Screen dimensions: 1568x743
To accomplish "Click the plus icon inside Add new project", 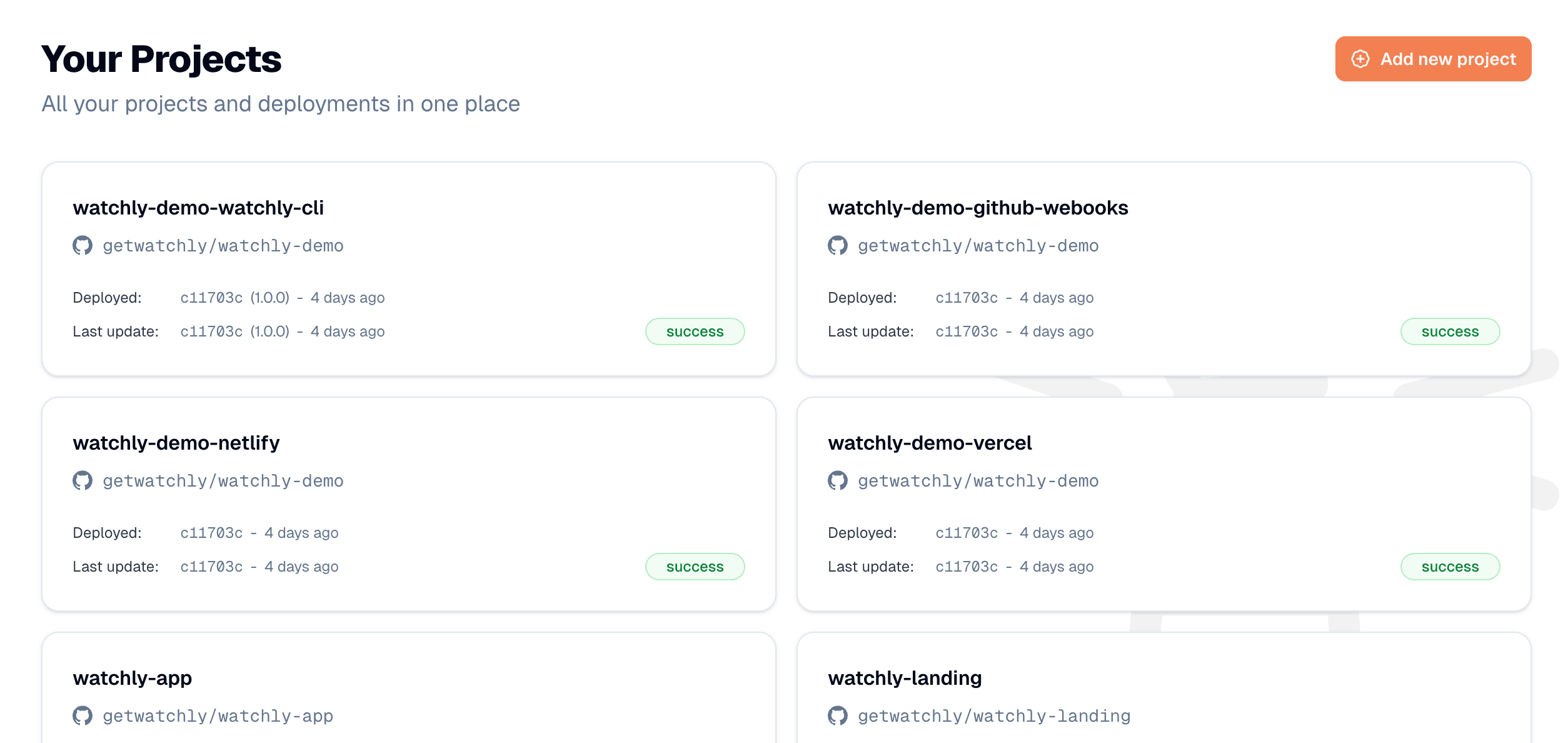I will [1361, 58].
